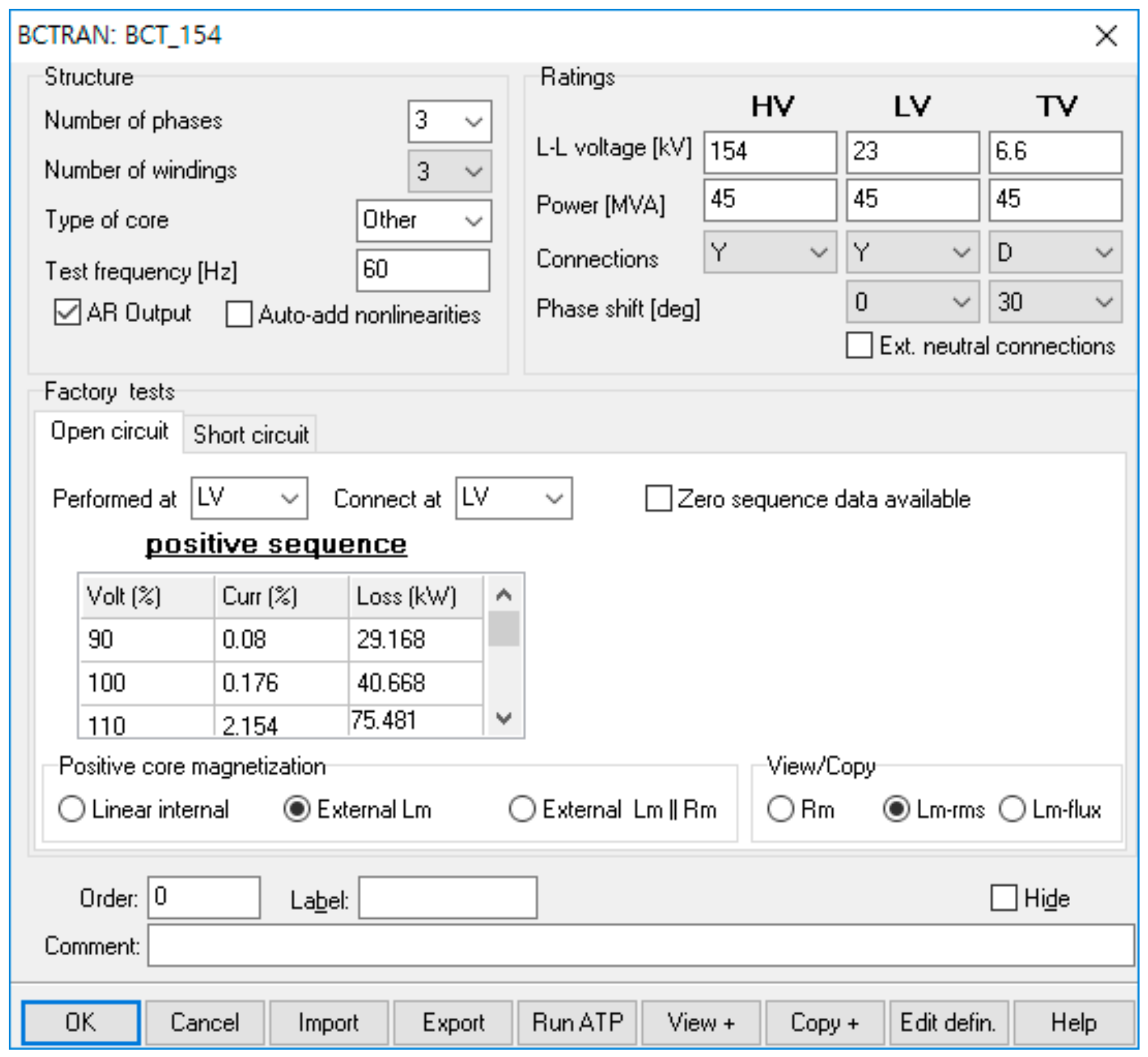
Task: Open the Performed at dropdown
Action: [249, 498]
